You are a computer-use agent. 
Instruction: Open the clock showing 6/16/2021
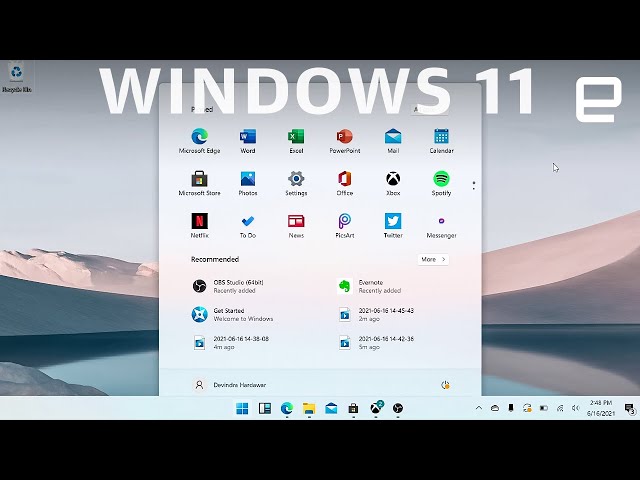tap(601, 408)
